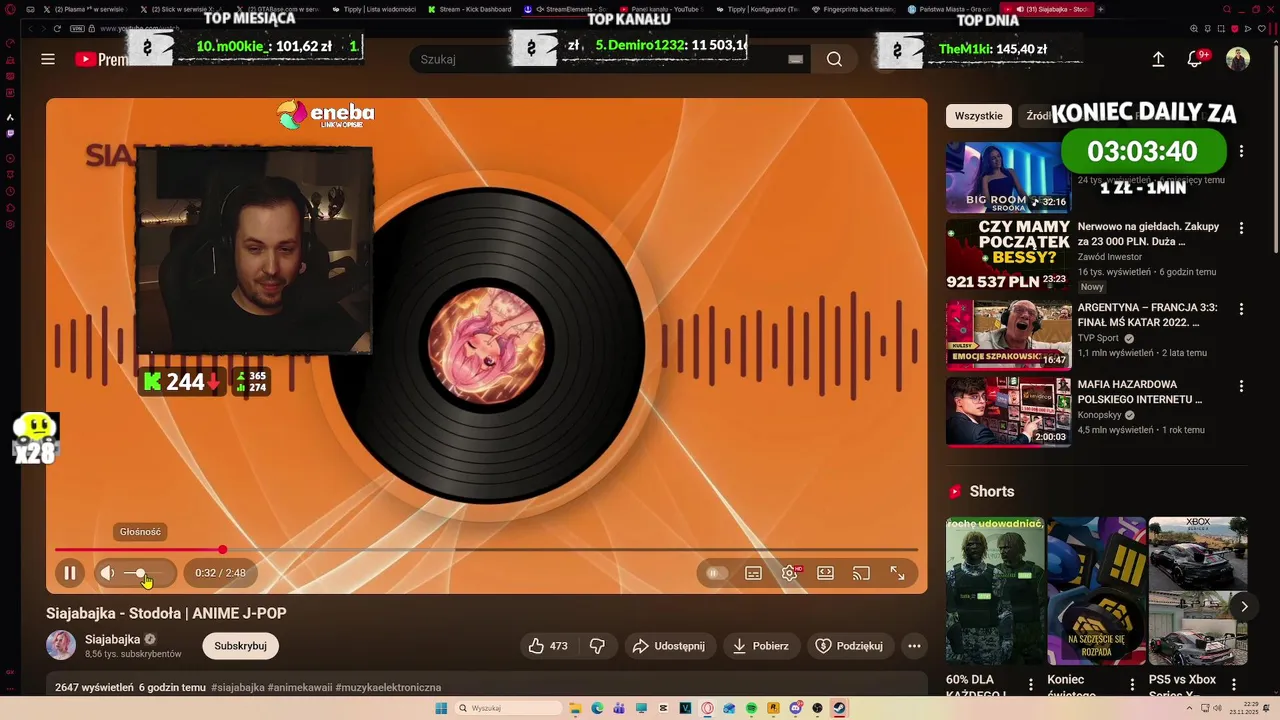
Task: Switch to the Stream - Kick Dashboard tab
Action: click(x=468, y=9)
